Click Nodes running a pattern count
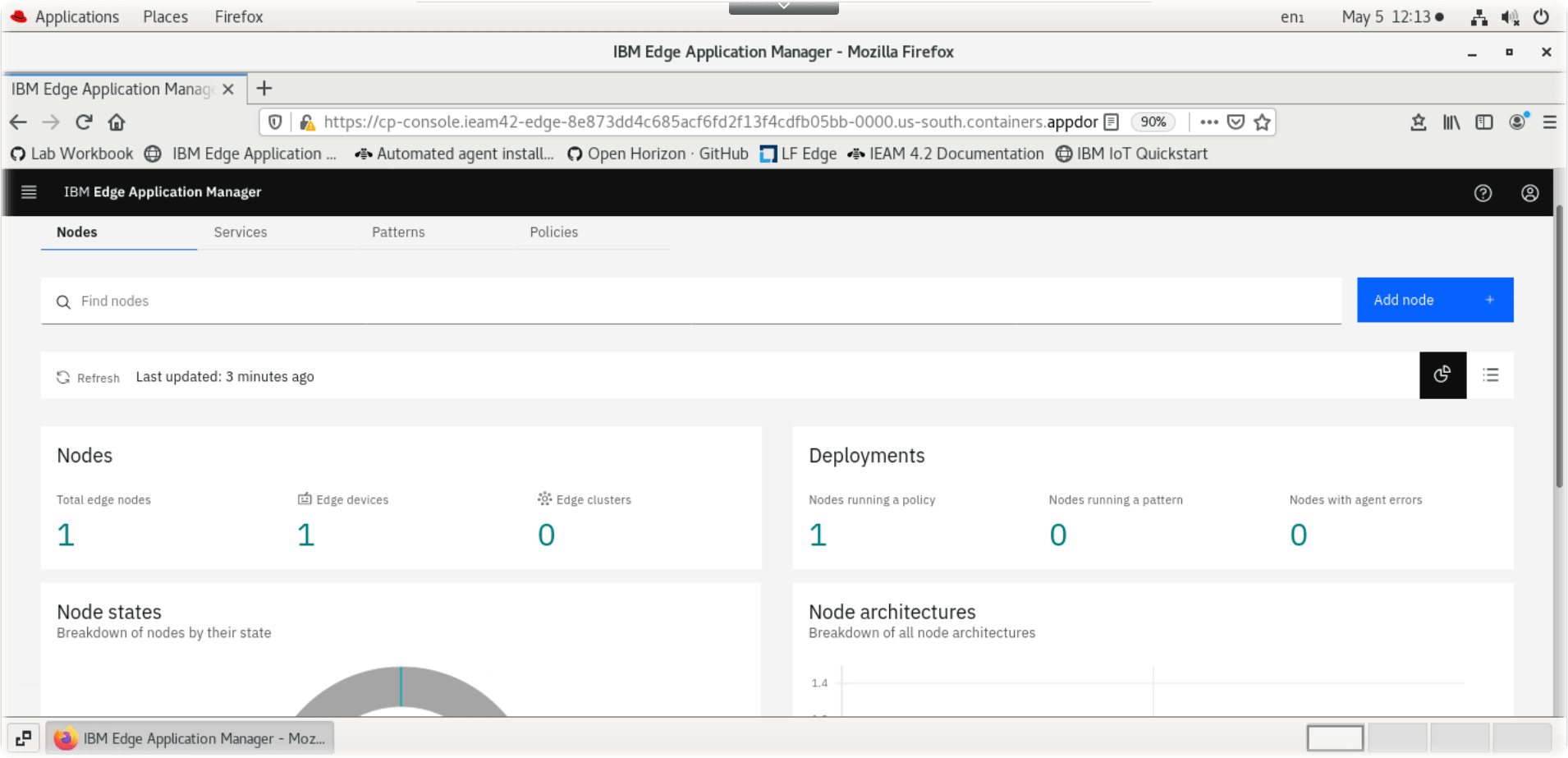The image size is (1568, 758). click(x=1058, y=535)
